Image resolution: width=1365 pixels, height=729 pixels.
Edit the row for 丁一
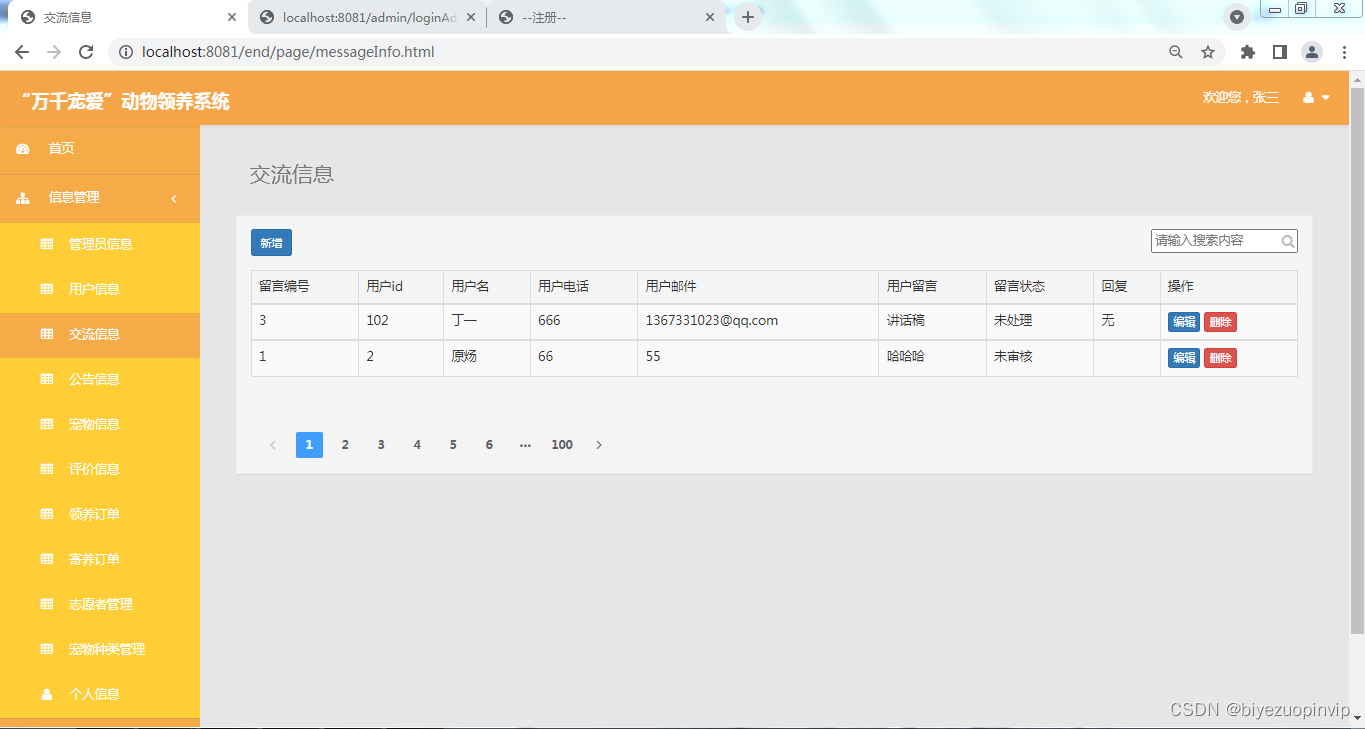[x=1184, y=322]
